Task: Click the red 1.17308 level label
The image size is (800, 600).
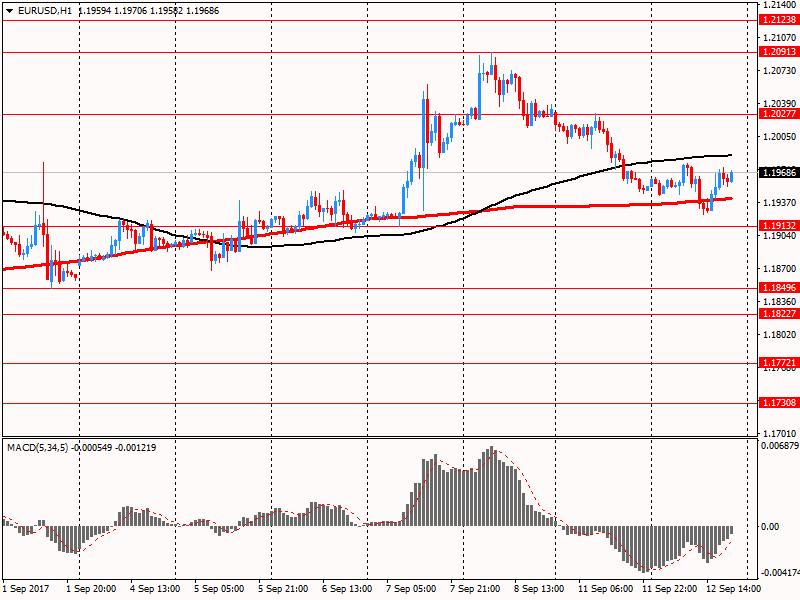Action: pos(779,403)
